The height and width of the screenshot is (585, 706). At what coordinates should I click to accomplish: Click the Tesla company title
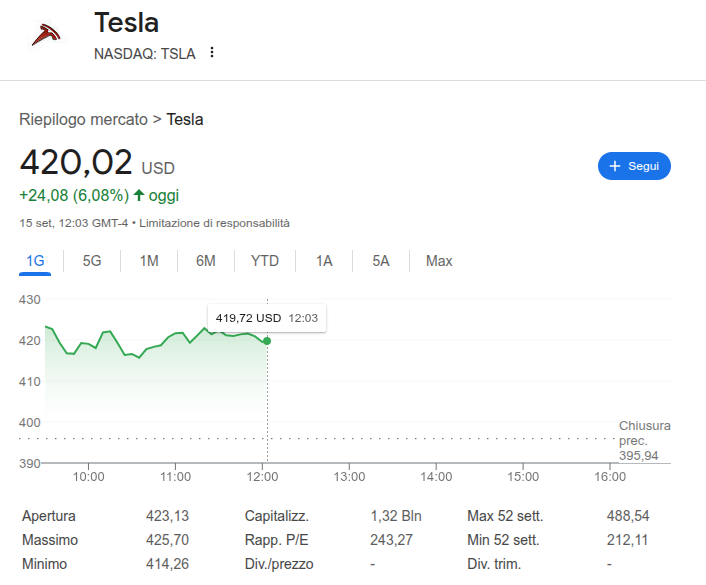coord(126,23)
